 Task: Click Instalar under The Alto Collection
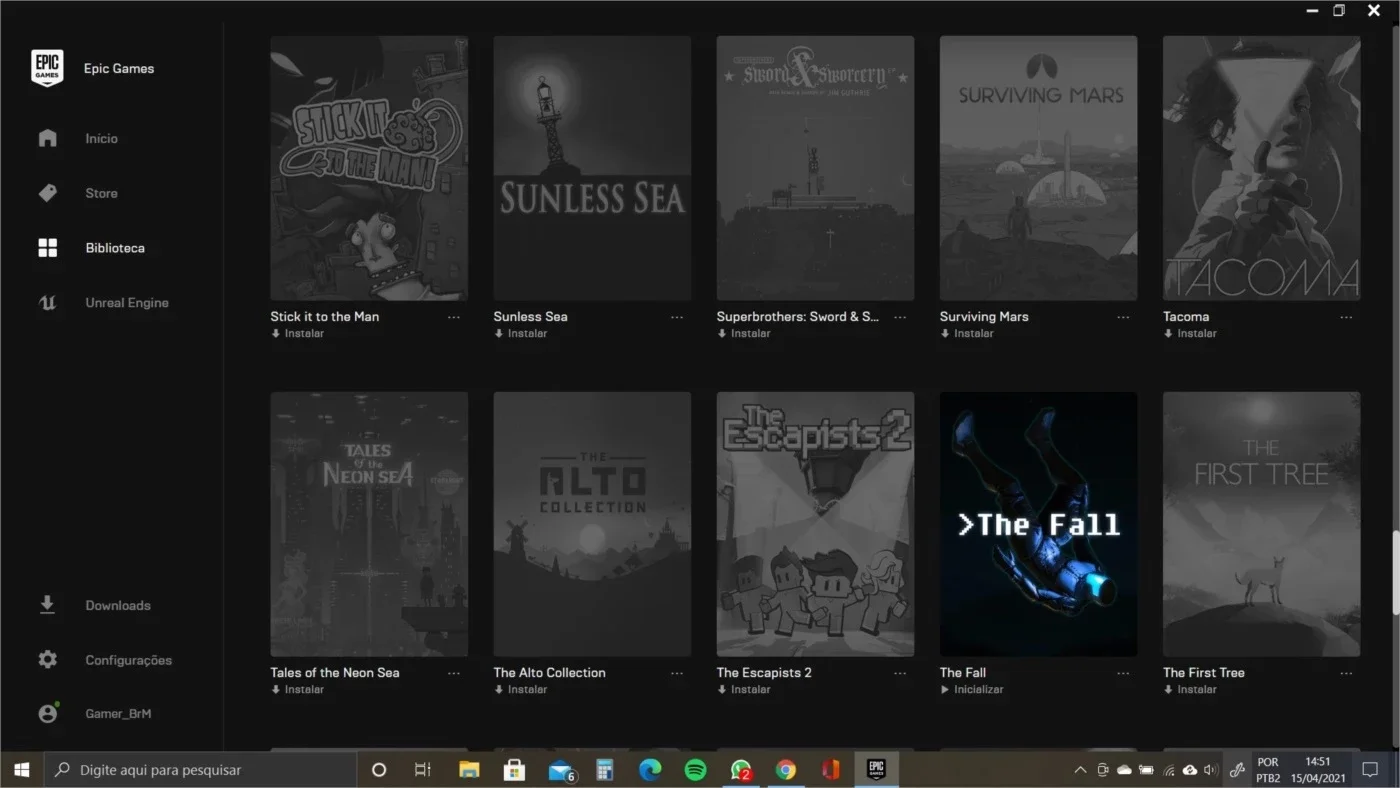click(520, 690)
